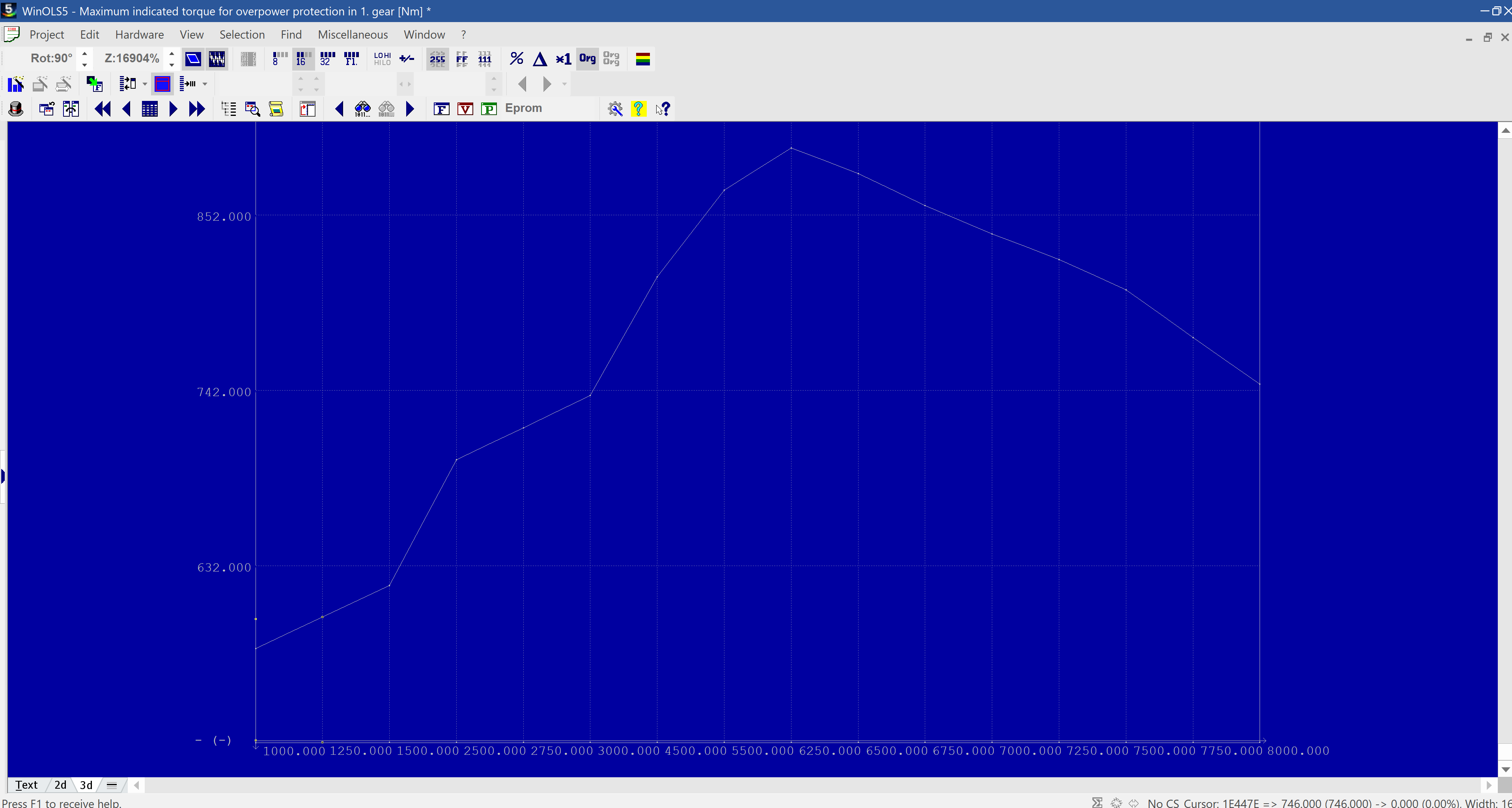Viewport: 1512px width, 808px height.
Task: Toggle signed values (+/-) display
Action: (x=406, y=59)
